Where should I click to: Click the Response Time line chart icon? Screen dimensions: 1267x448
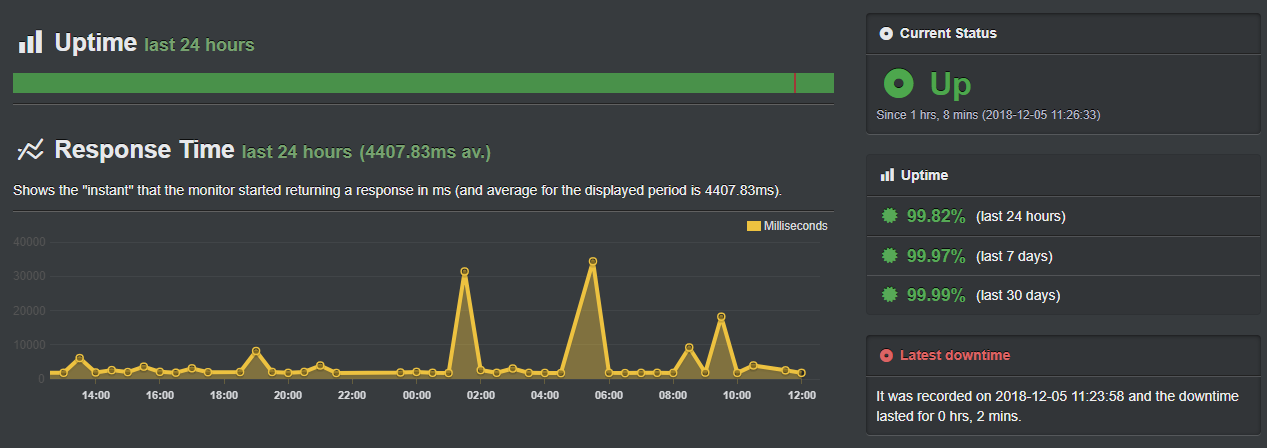click(x=30, y=150)
